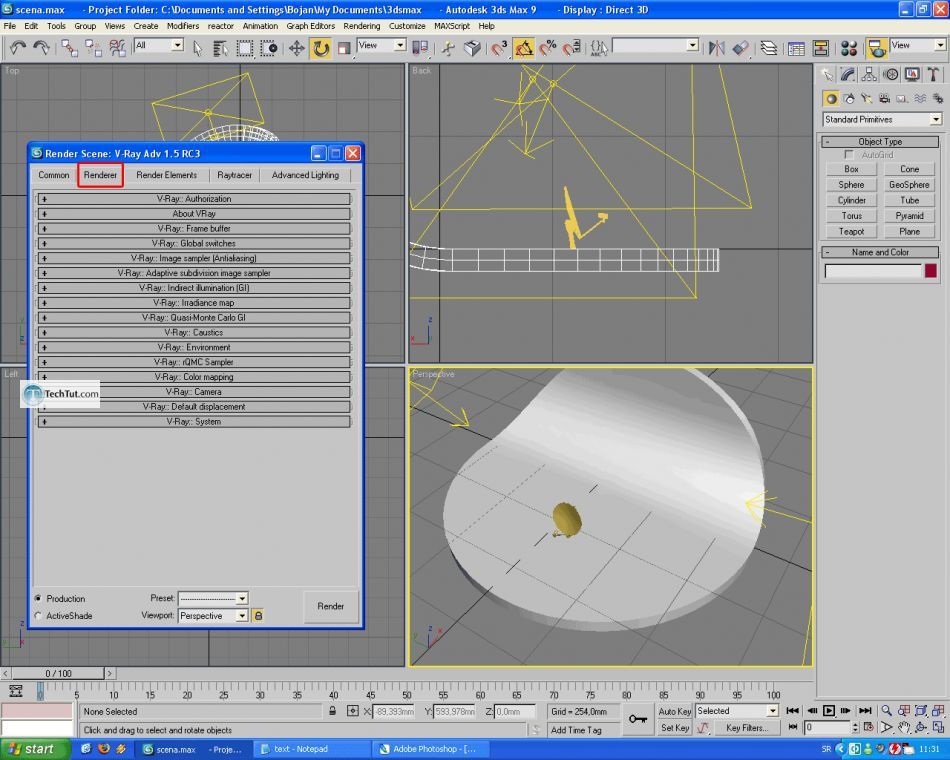Switch to Advanced Lighting tab

pyautogui.click(x=305, y=175)
